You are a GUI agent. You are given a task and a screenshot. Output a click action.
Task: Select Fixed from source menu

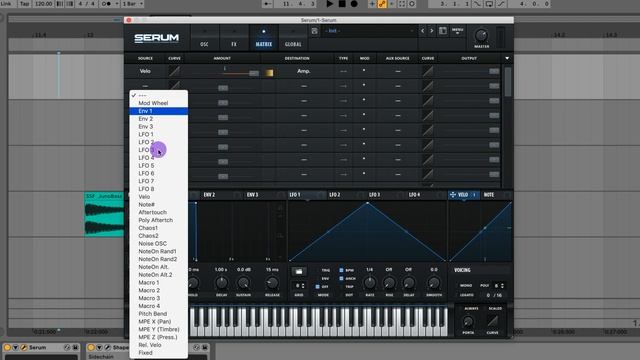pos(158,353)
